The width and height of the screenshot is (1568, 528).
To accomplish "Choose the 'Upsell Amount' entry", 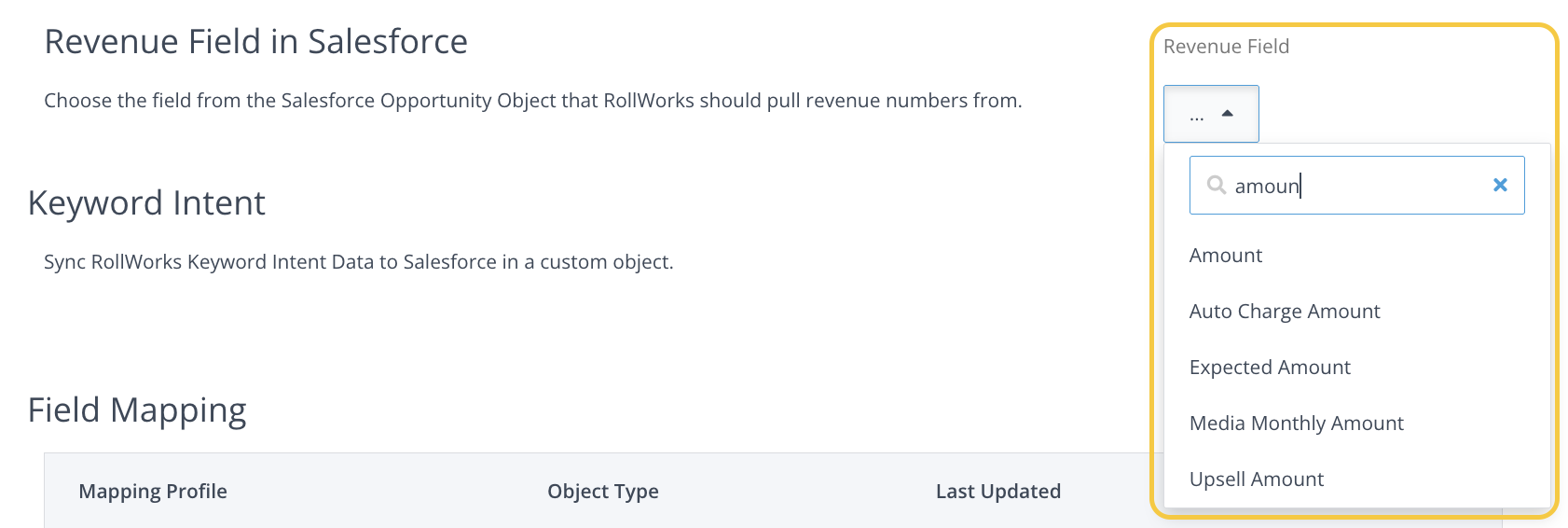I will click(x=1257, y=479).
